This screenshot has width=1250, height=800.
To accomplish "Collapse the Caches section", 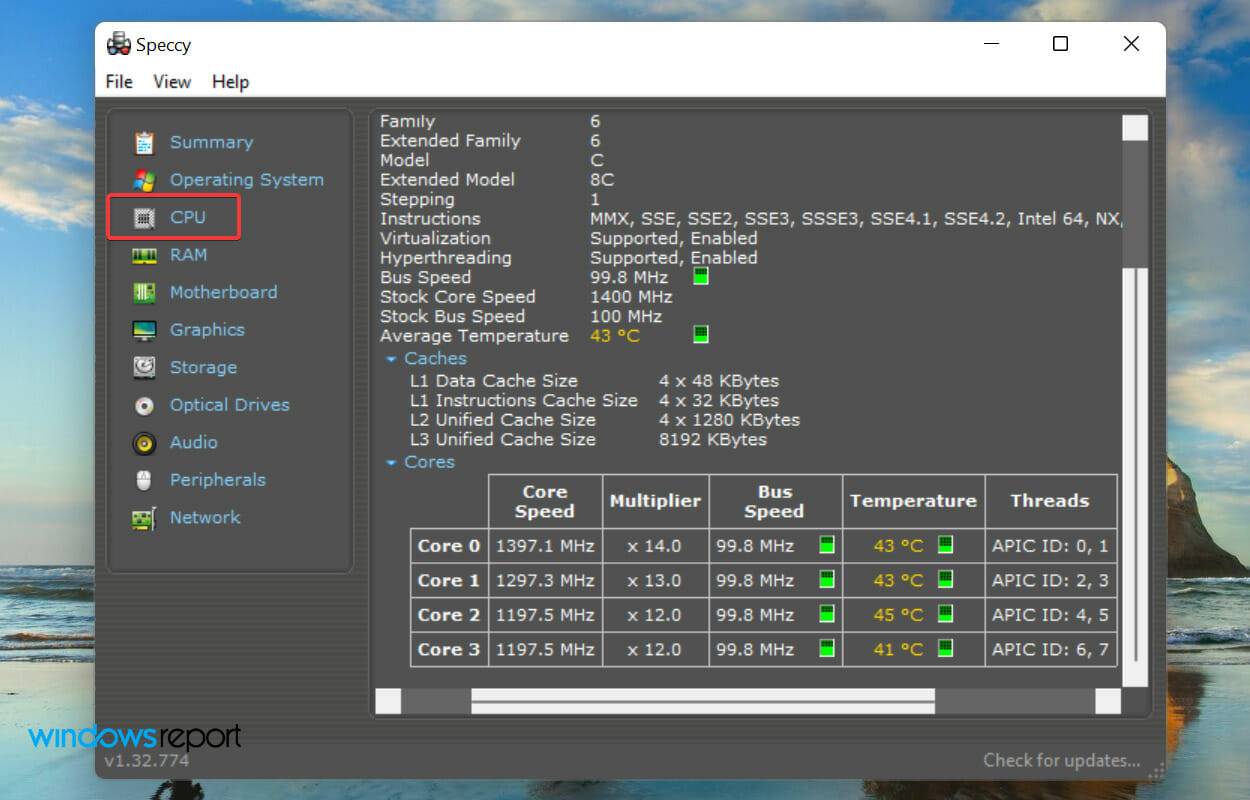I will tap(391, 358).
